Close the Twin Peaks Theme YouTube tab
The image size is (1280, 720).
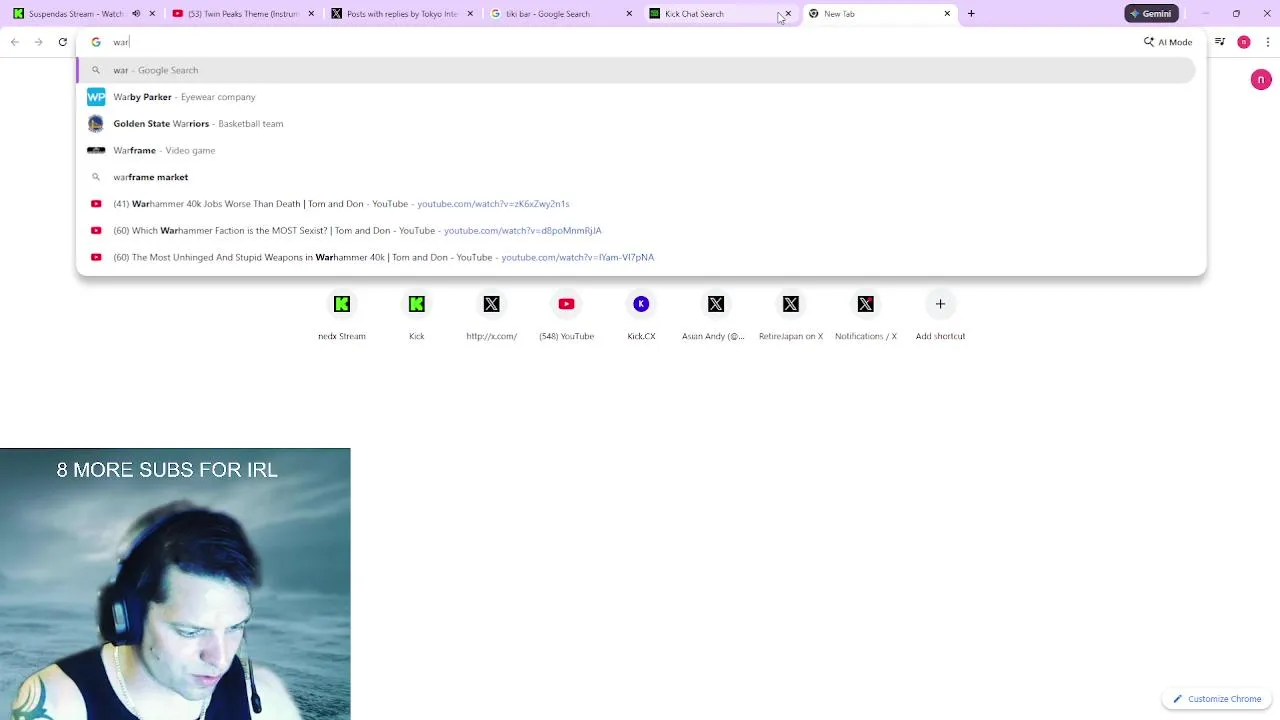(311, 14)
